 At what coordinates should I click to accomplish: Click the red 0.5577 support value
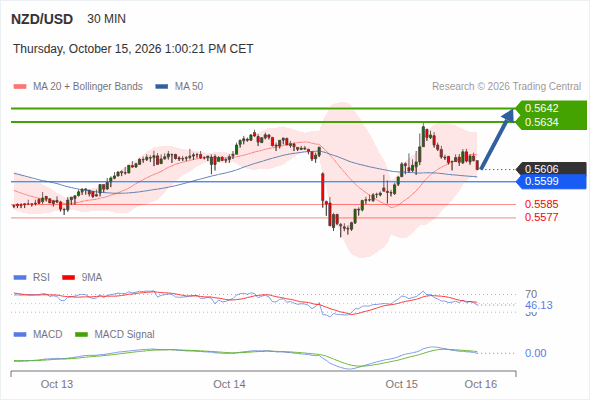(x=541, y=217)
